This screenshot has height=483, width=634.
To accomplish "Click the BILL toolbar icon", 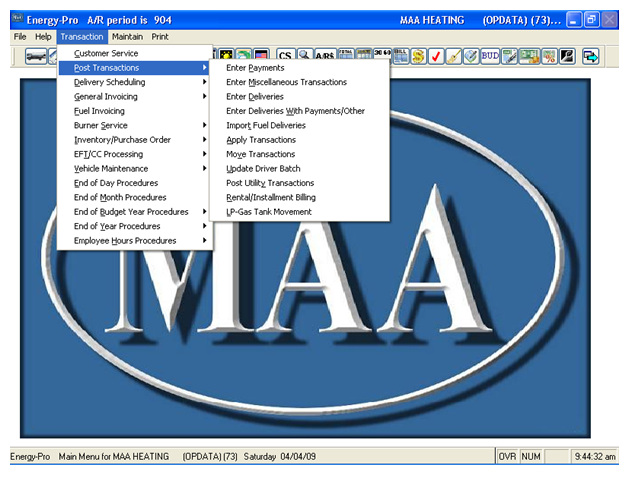I will [401, 56].
